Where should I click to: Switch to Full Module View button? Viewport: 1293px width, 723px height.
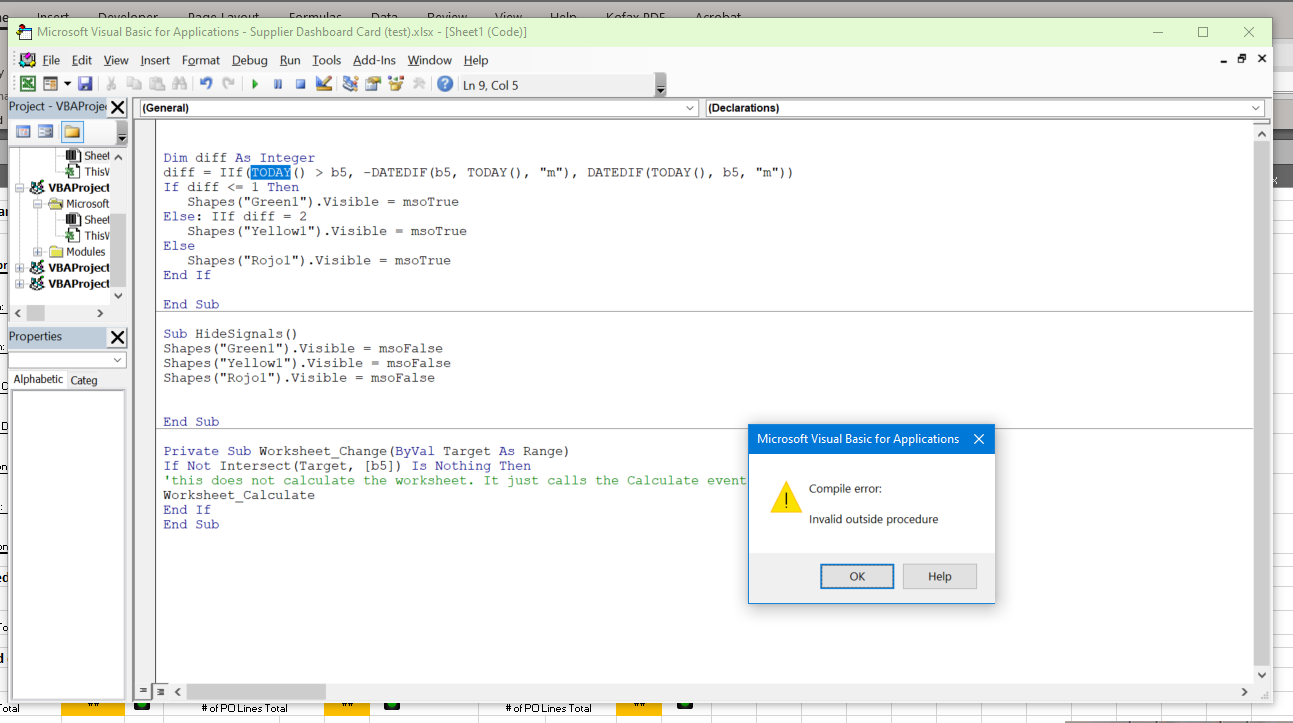(161, 691)
